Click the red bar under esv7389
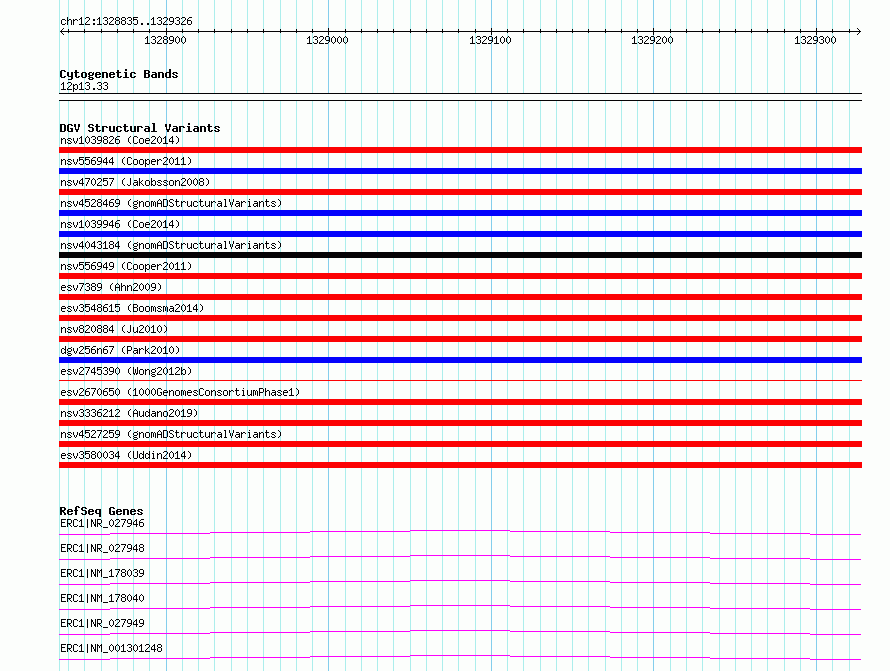The height and width of the screenshot is (671, 890). pos(460,297)
